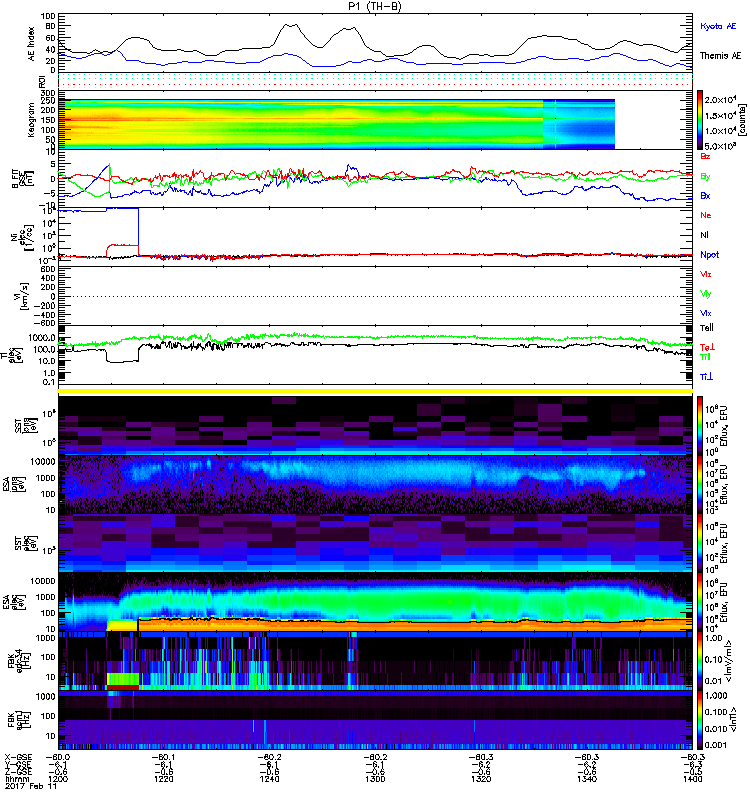Click the "X-GSE" row label

tap(18, 757)
